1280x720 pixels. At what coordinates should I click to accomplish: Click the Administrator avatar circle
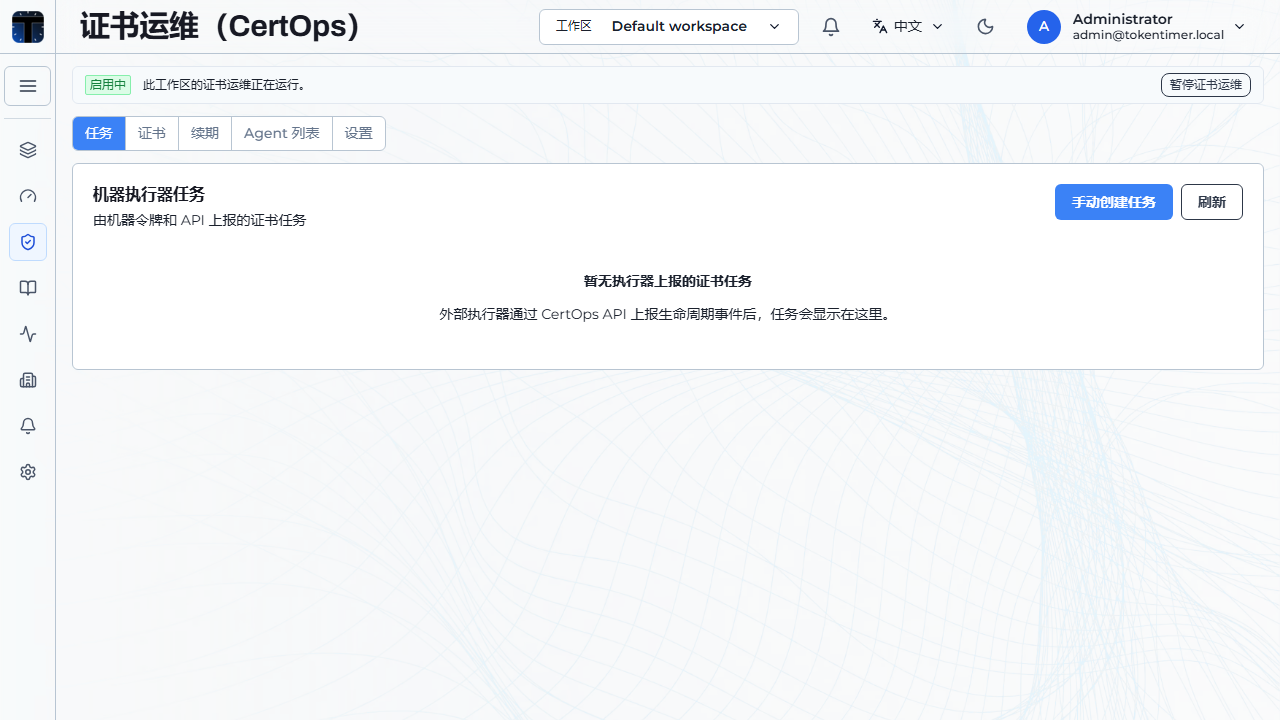(x=1044, y=27)
